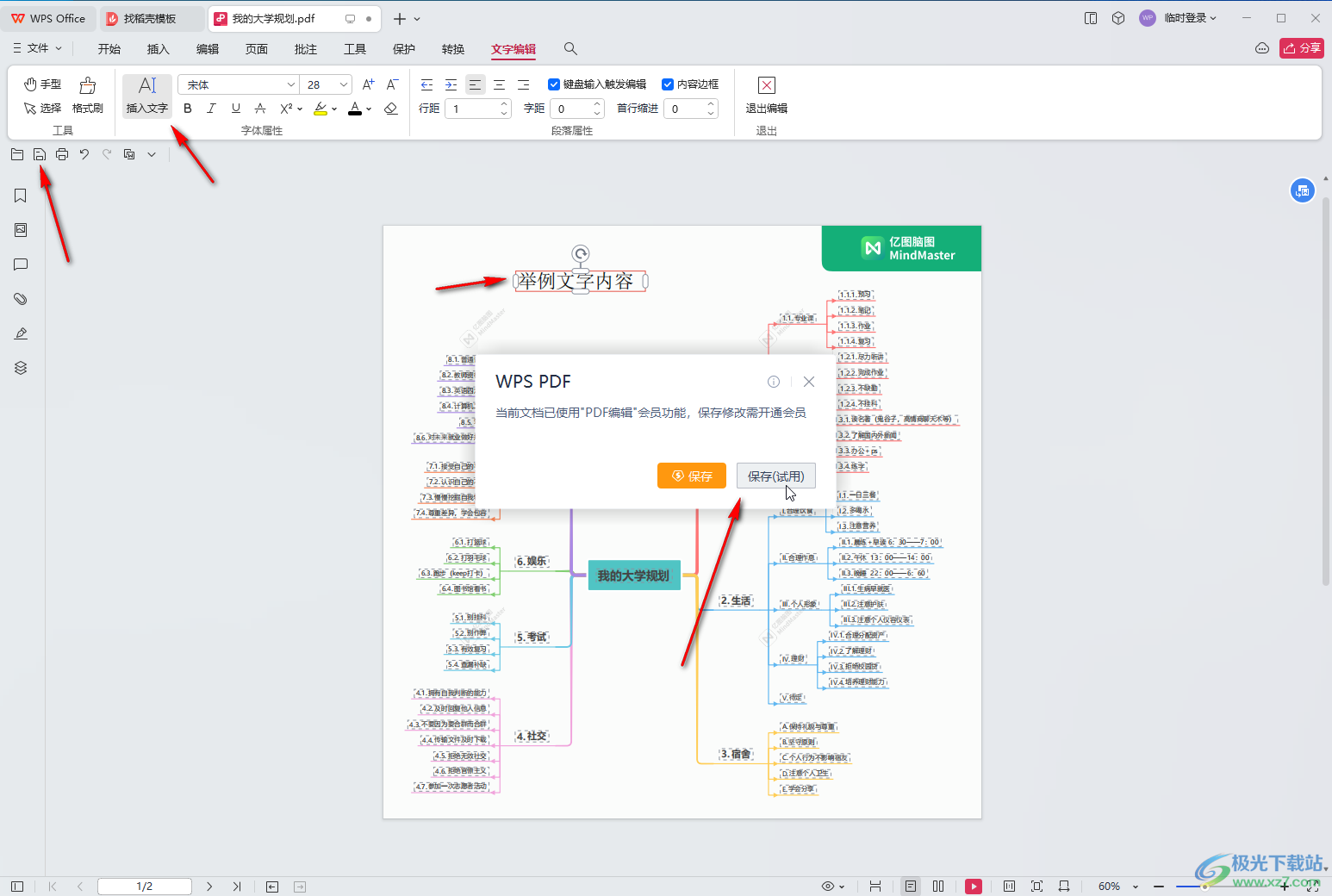The height and width of the screenshot is (896, 1332).
Task: Click the 保存(试用) trial save button
Action: [x=775, y=476]
